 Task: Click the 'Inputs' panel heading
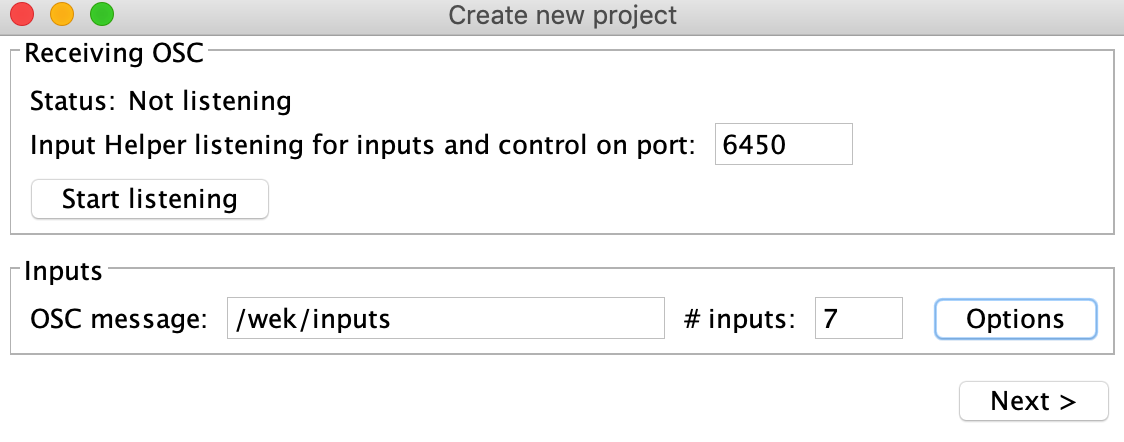pos(63,271)
